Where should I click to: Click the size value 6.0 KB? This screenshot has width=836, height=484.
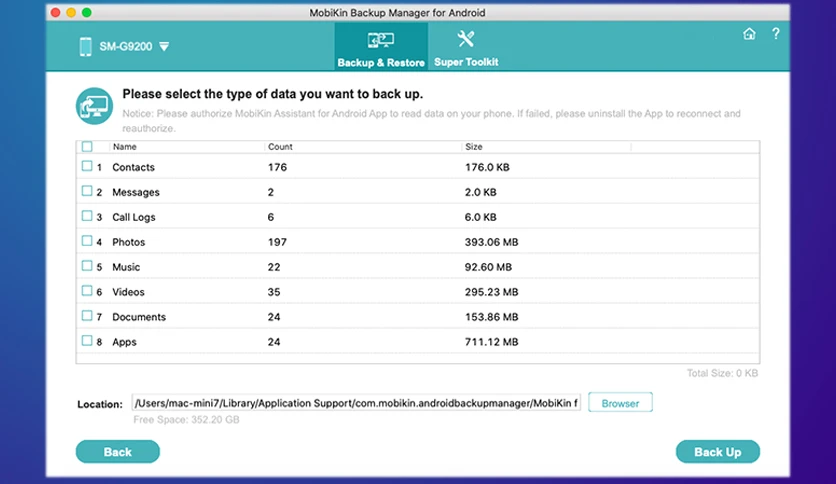pyautogui.click(x=480, y=217)
